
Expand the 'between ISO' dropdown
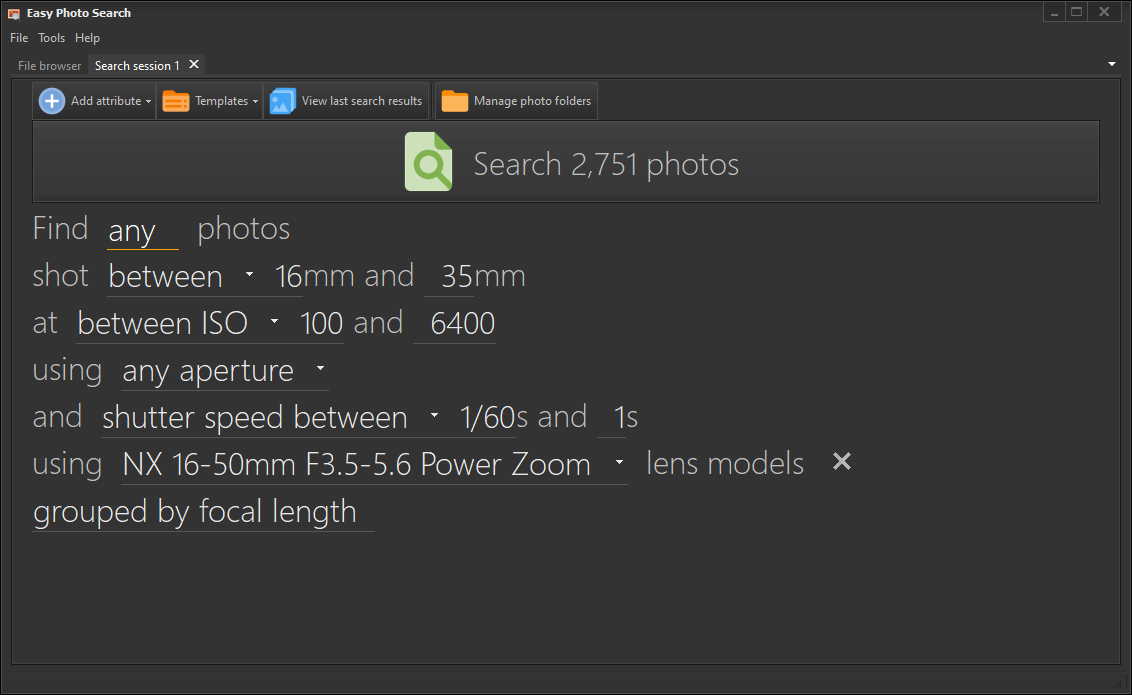tap(274, 323)
